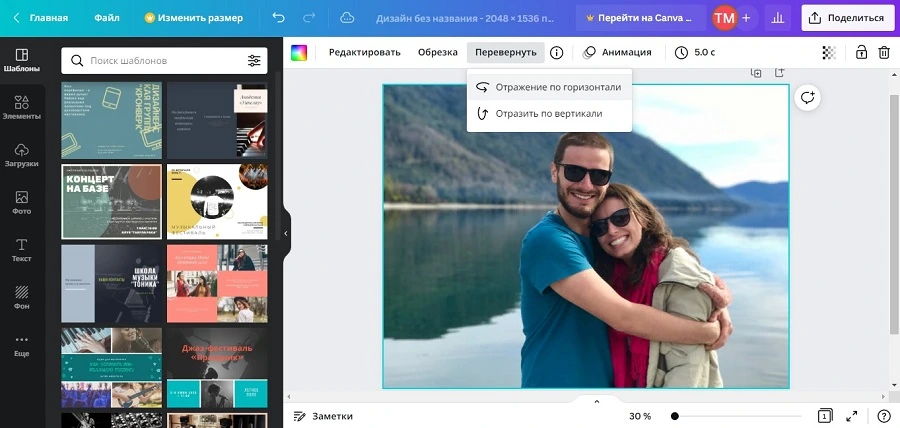This screenshot has height=428, width=900.
Task: Open the Файл menu
Action: click(107, 18)
